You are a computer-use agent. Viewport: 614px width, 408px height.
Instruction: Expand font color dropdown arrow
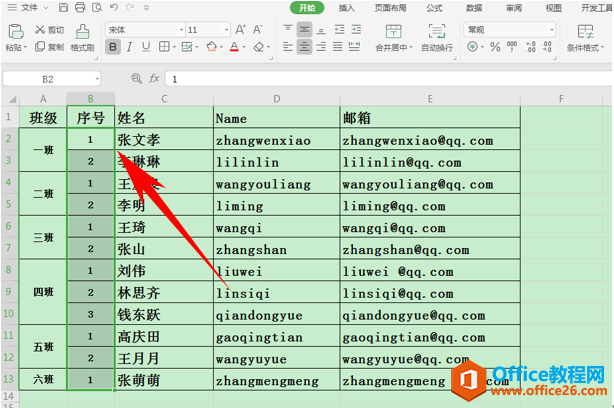pyautogui.click(x=244, y=47)
